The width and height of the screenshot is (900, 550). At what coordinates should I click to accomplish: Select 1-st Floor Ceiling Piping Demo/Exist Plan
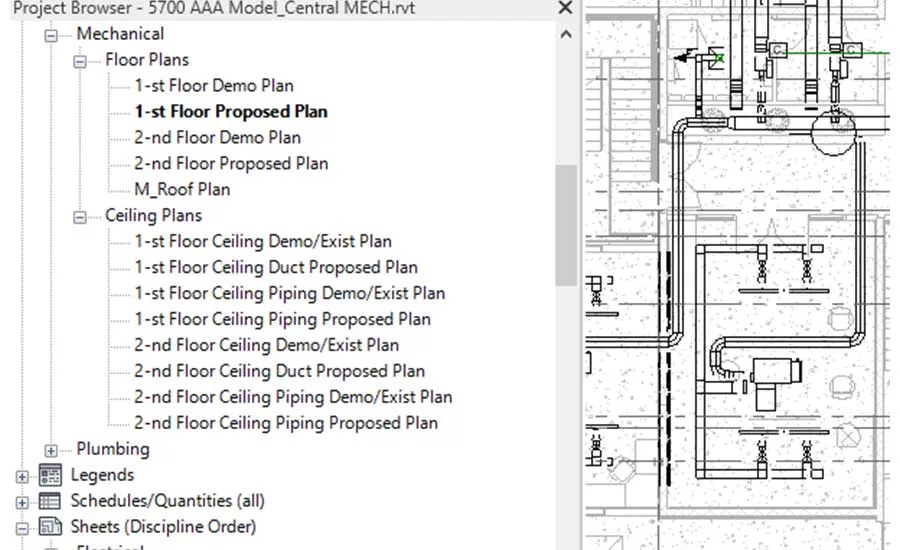[290, 293]
